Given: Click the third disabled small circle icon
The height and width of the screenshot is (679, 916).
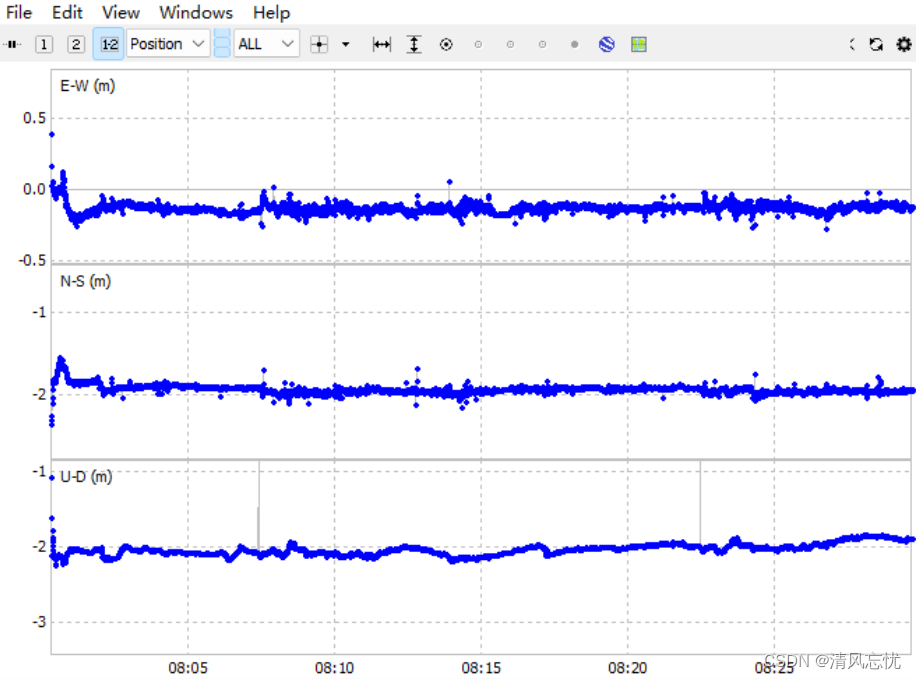Looking at the screenshot, I should (x=543, y=44).
